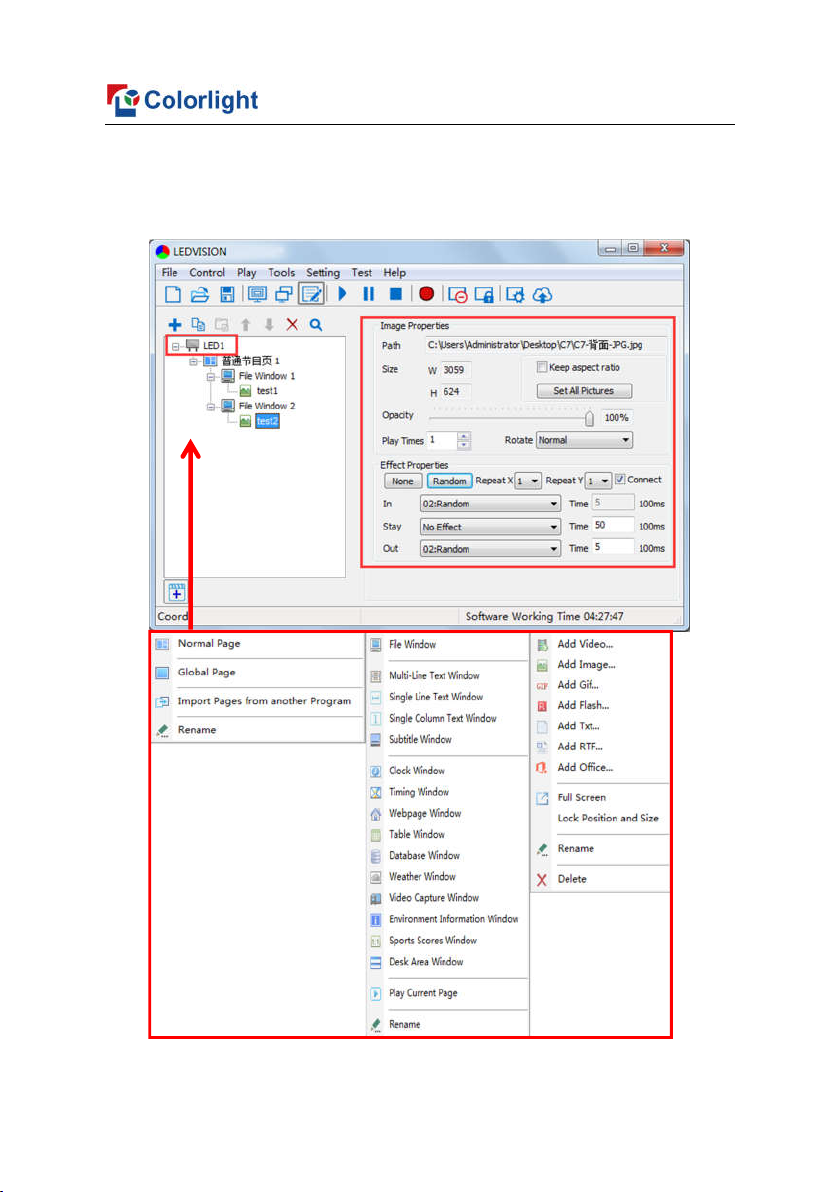Screen dimensions: 840x1192
Task: Click the blue monitor toolbar icon
Action: (258, 294)
